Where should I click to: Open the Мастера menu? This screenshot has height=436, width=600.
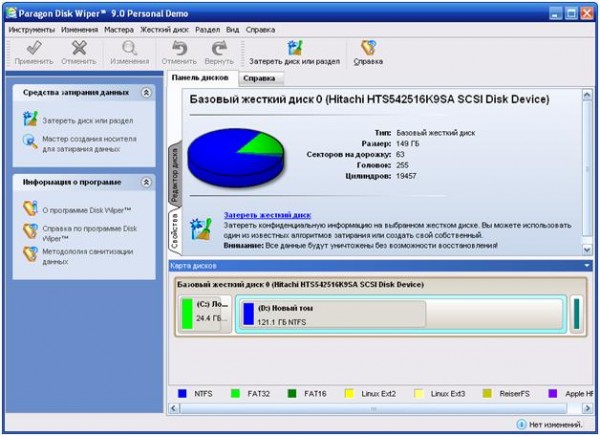119,30
